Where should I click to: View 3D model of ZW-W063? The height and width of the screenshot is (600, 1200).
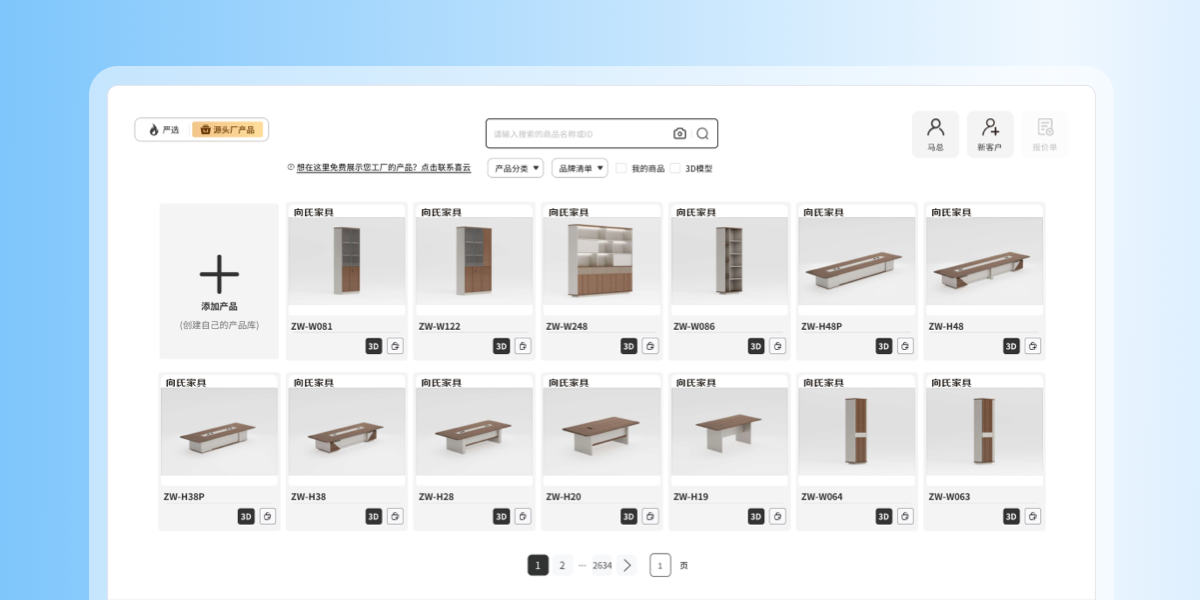[1011, 516]
